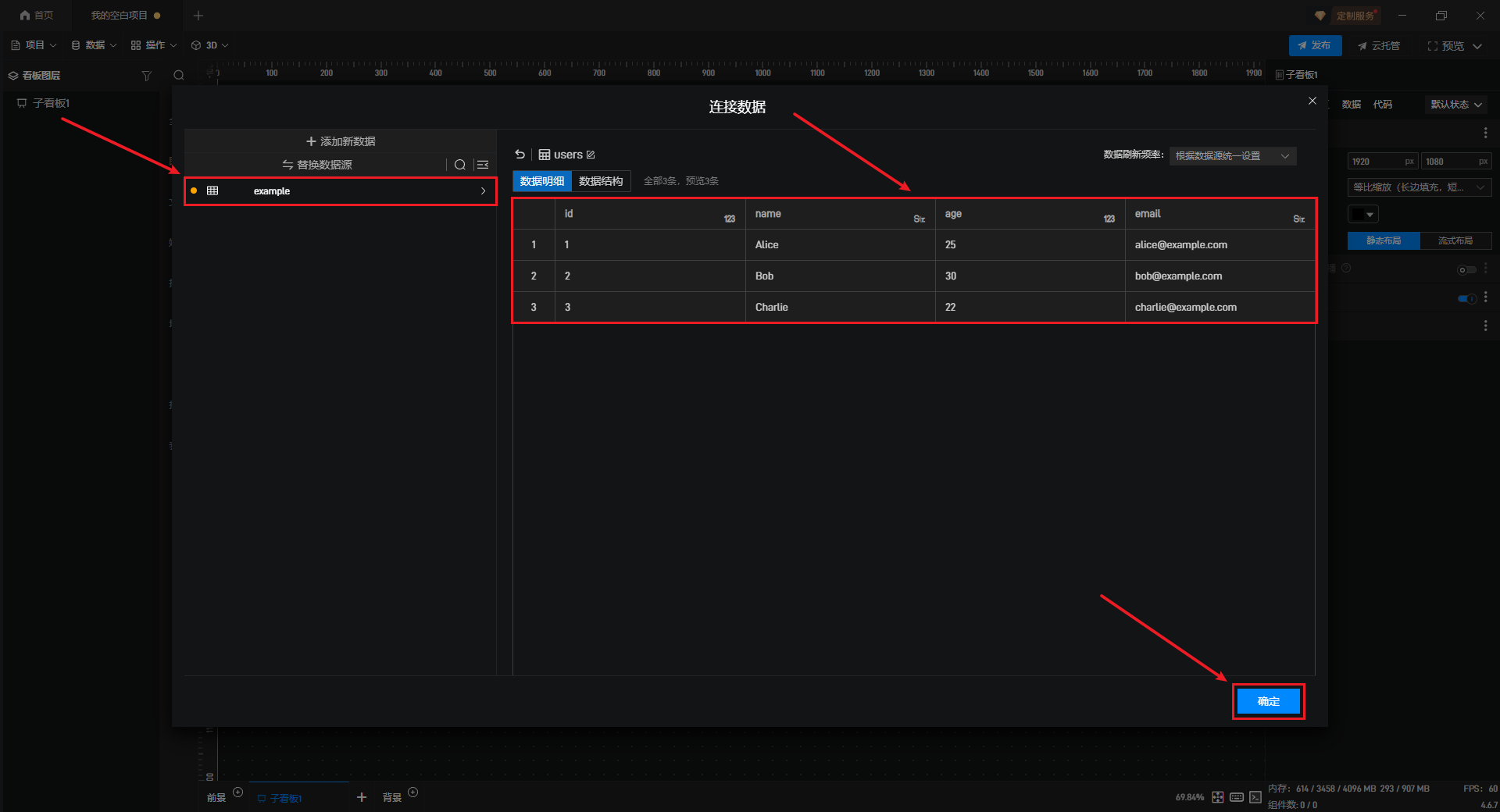
Task: Click the edit icon next to users
Action: [x=591, y=155]
